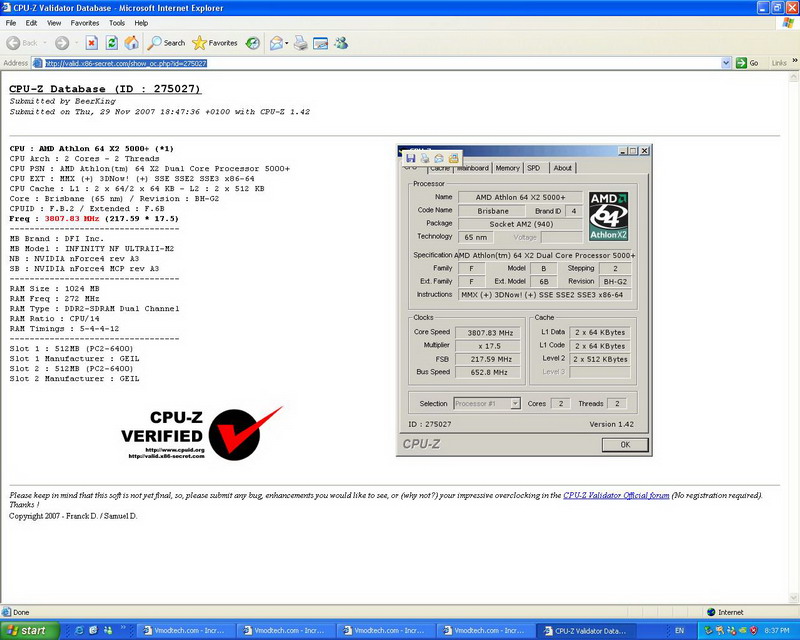800x640 pixels.
Task: Click the Go button beside the address bar
Action: pos(747,63)
